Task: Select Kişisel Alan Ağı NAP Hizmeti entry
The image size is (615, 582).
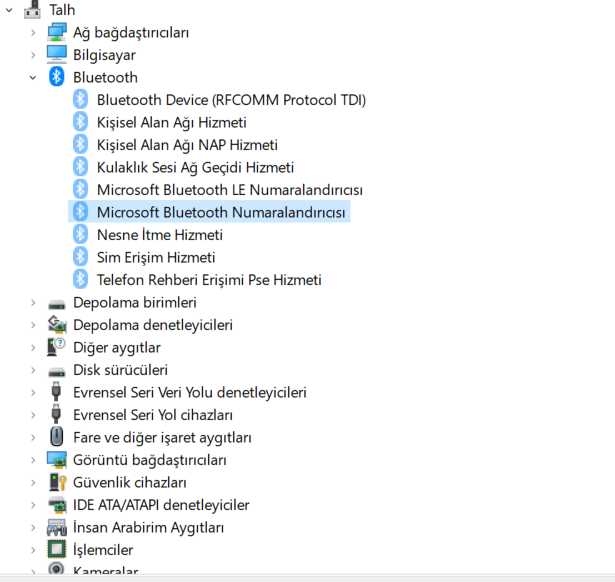Action: [187, 145]
